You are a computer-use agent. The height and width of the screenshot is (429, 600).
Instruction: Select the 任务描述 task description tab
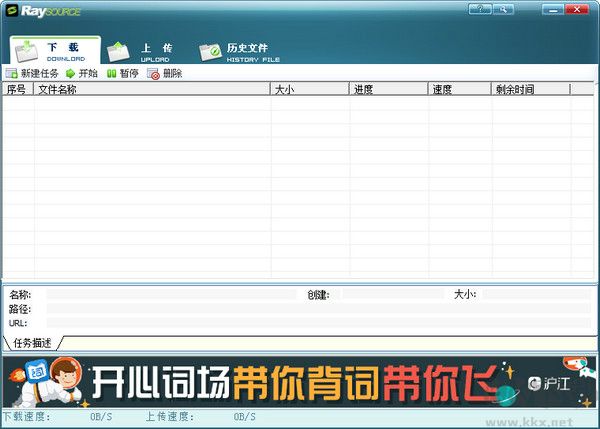tap(32, 343)
